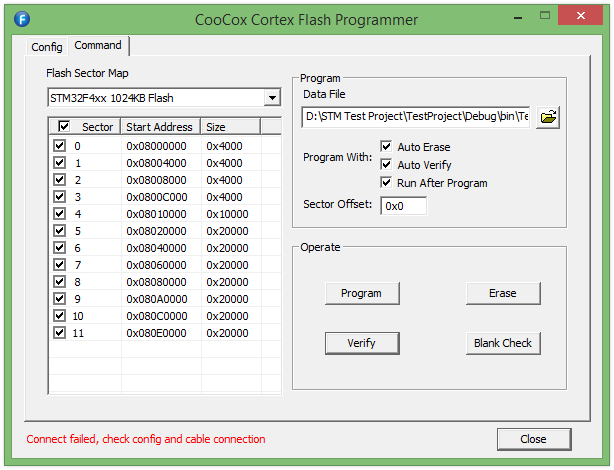Screen dimensions: 614x470
Task: Close window with red X button
Action: (581, 16)
